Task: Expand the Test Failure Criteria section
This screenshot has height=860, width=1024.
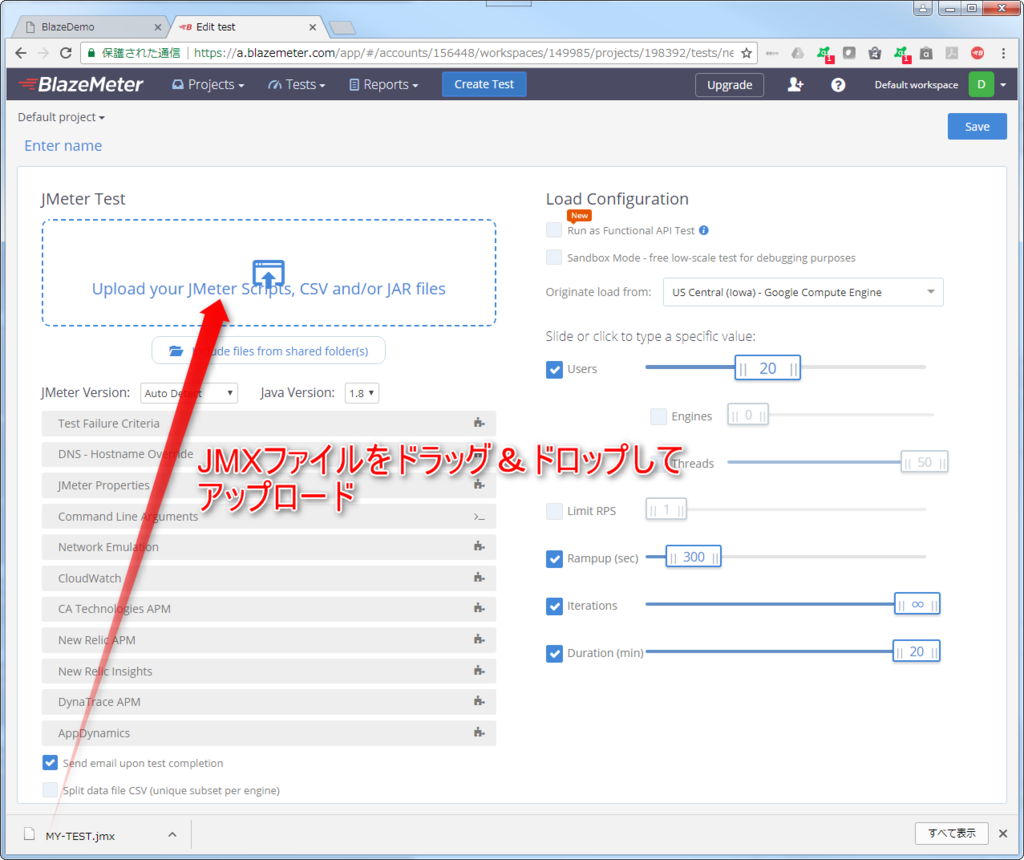Action: [x=268, y=423]
